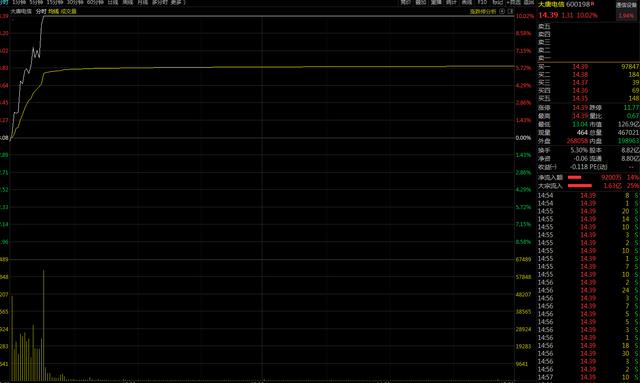
Task: Click the 卖五 ask row label
Action: (544, 27)
